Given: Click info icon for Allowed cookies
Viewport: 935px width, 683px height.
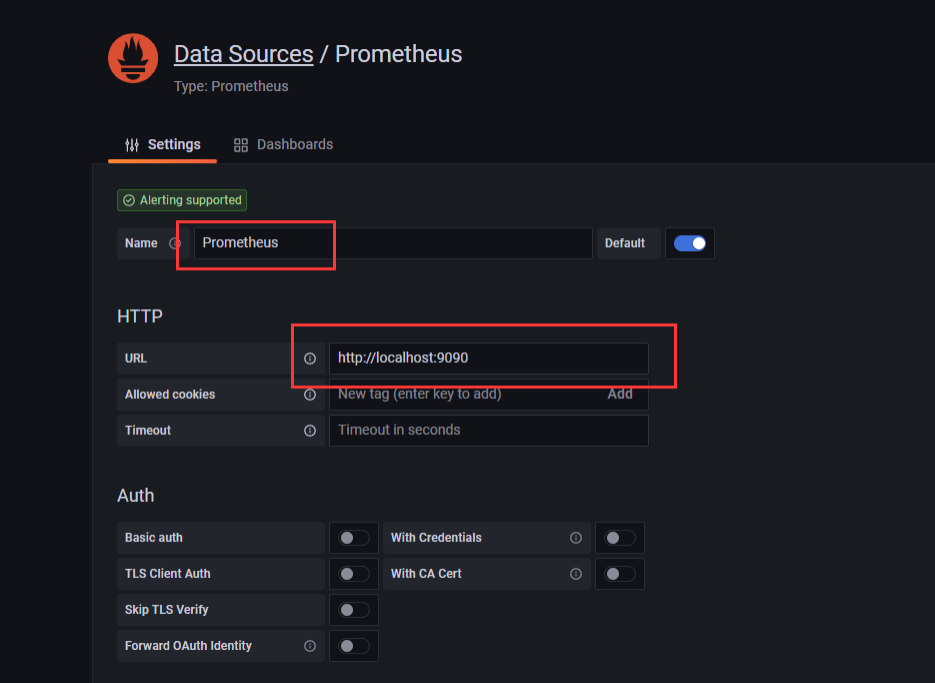Looking at the screenshot, I should pos(310,394).
